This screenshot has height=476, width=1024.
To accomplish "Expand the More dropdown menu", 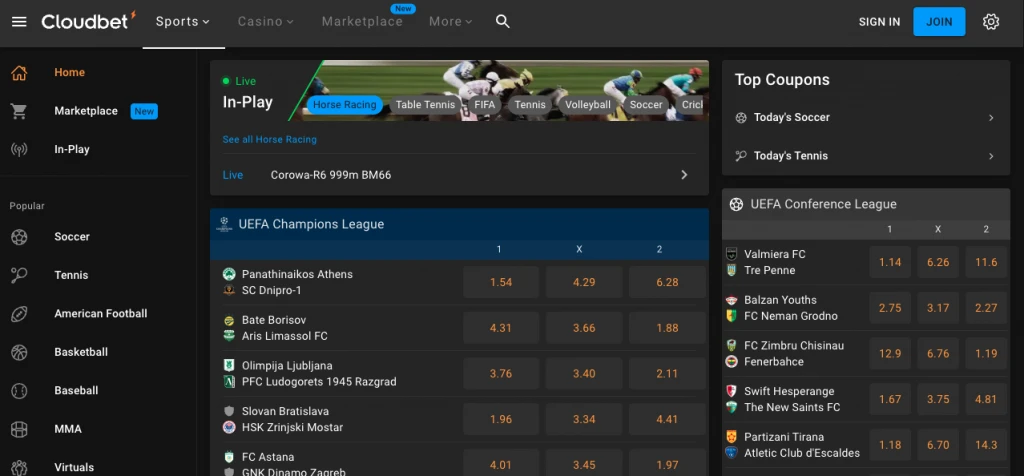I will (450, 22).
